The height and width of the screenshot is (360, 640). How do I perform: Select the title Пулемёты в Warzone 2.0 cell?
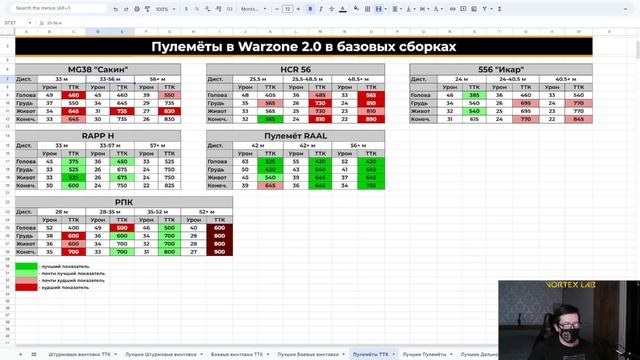[304, 47]
